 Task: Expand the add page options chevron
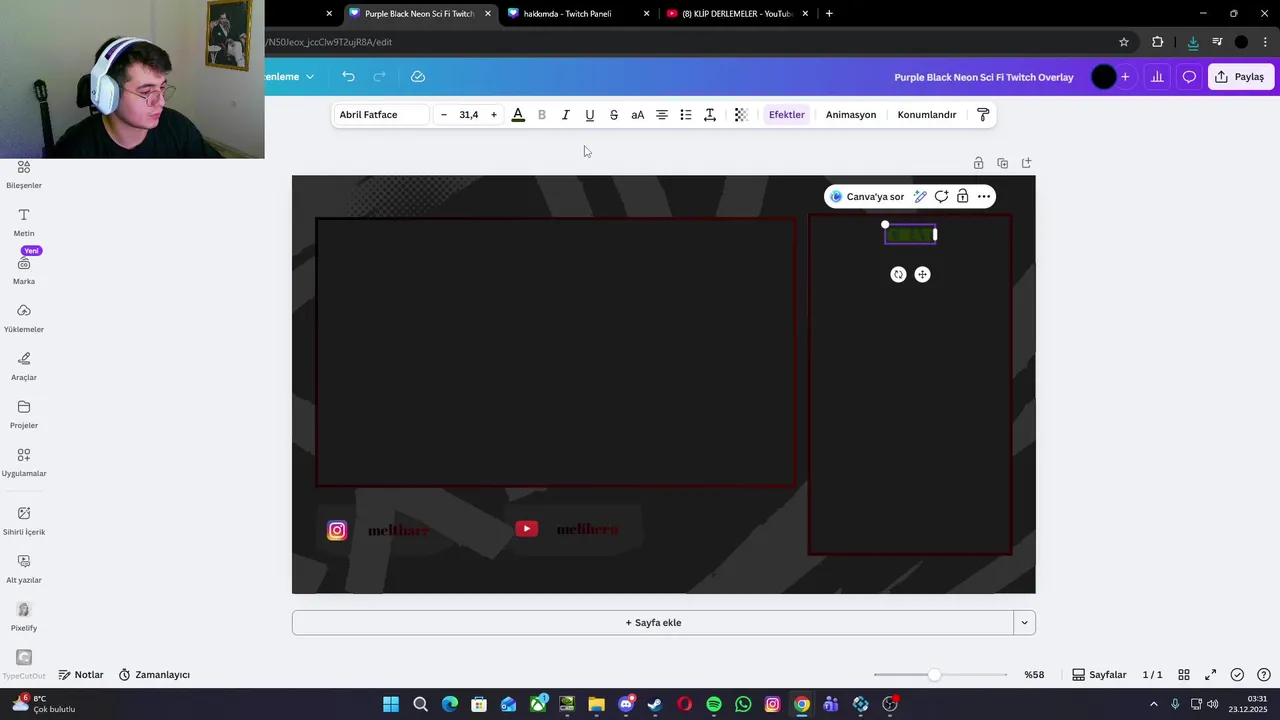1024,623
